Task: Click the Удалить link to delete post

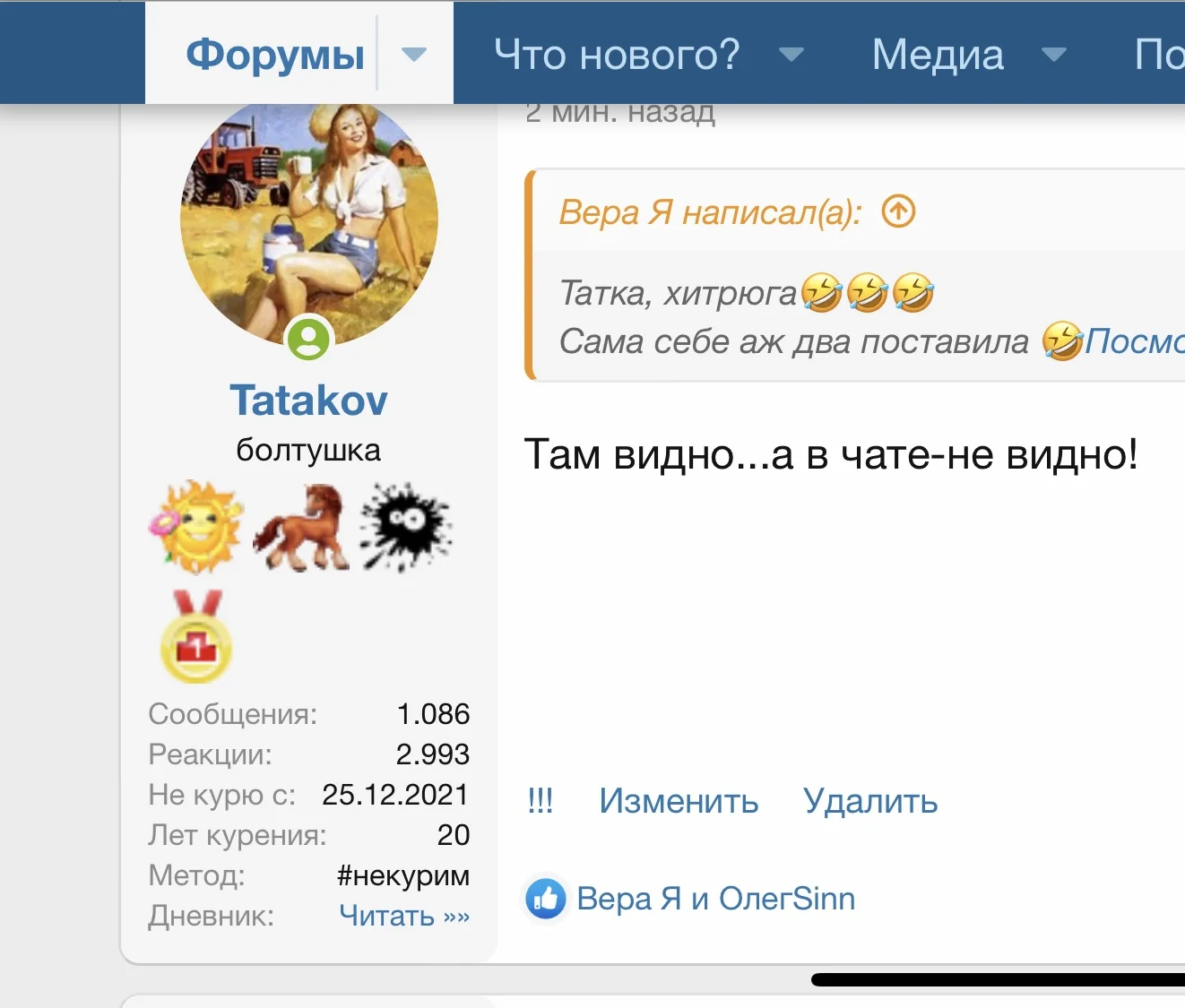Action: point(870,800)
